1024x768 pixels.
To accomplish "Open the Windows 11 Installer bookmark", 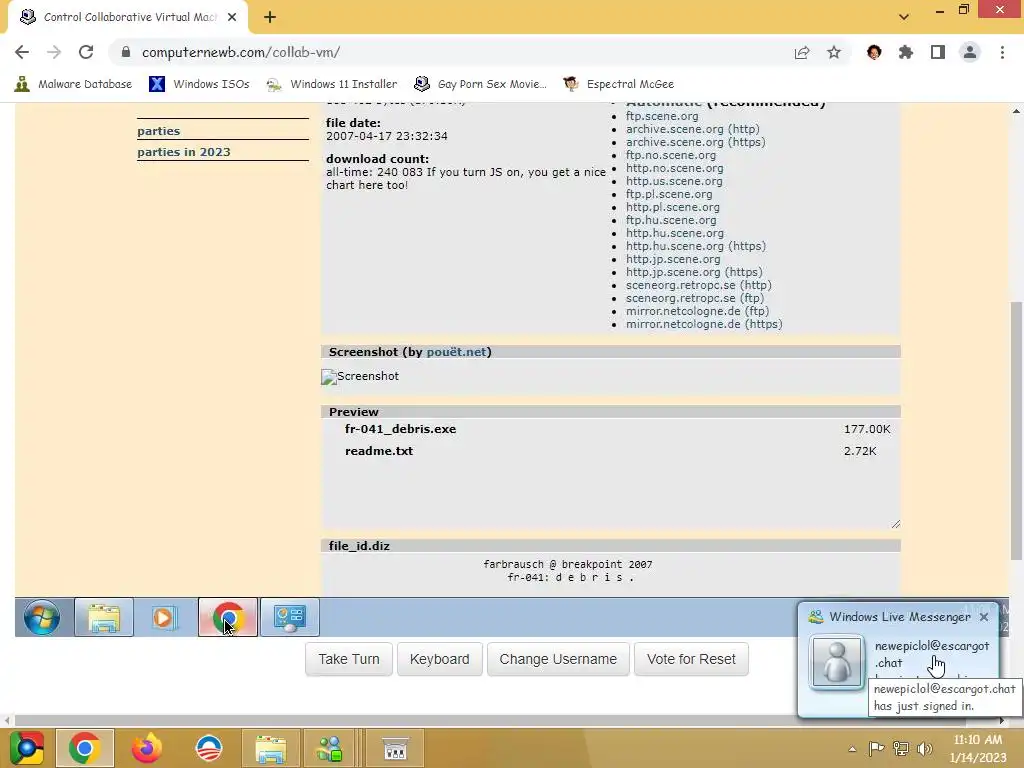I will tap(332, 84).
